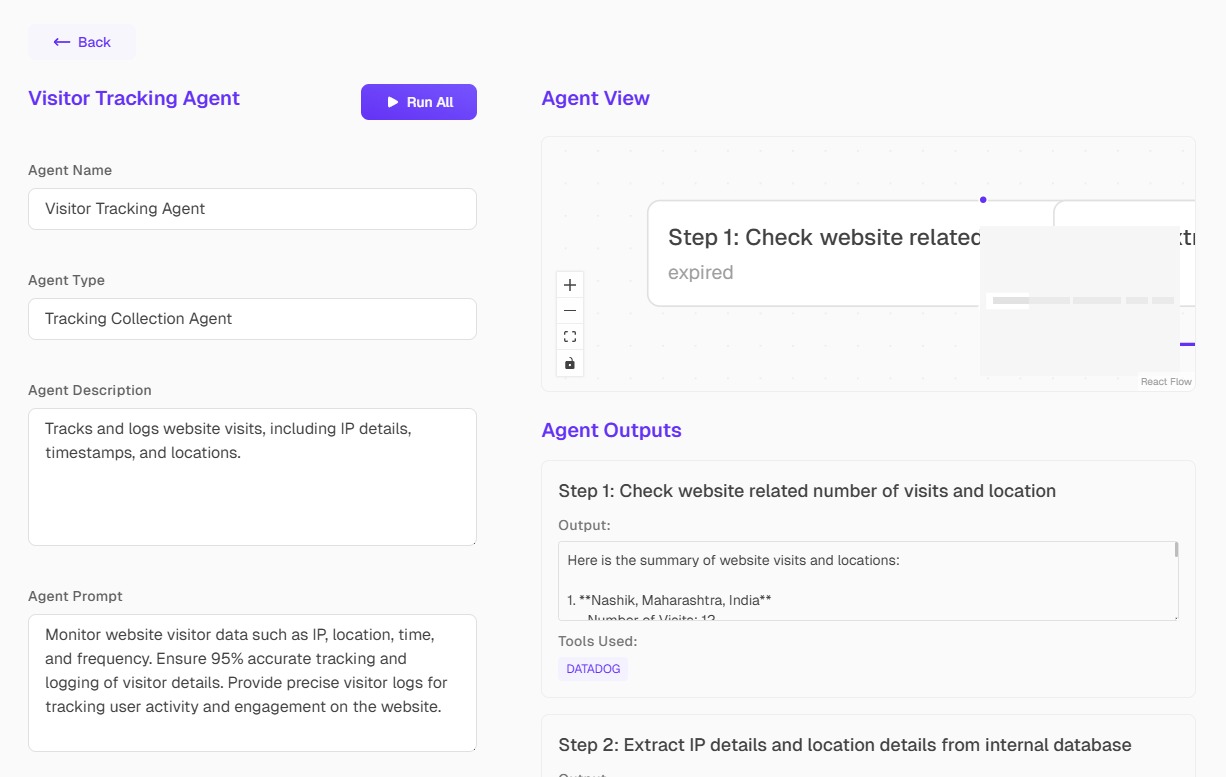The height and width of the screenshot is (777, 1226).
Task: Click the Agent Prompt text area
Action: click(252, 683)
